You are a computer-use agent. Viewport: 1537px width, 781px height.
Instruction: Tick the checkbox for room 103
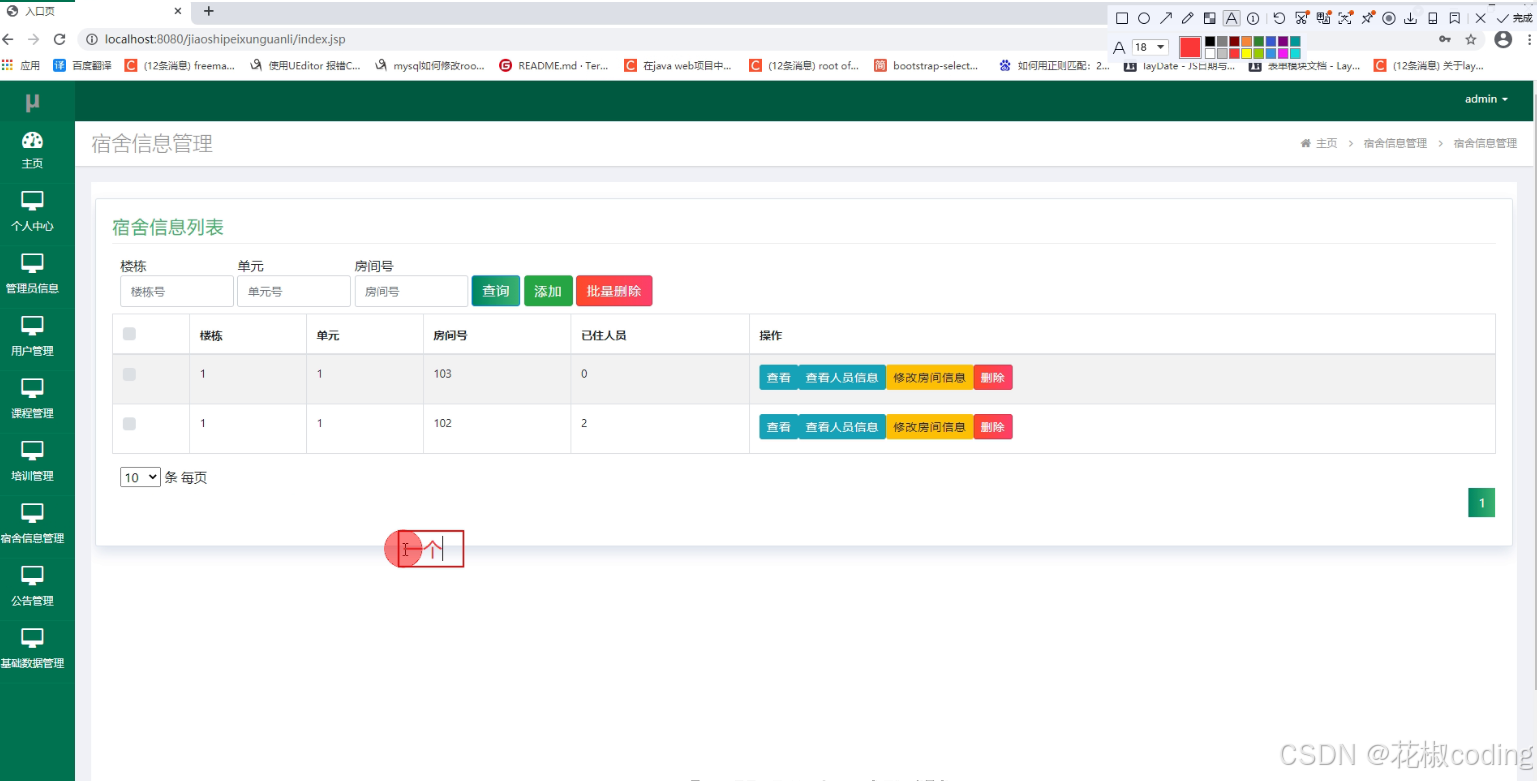click(x=129, y=374)
